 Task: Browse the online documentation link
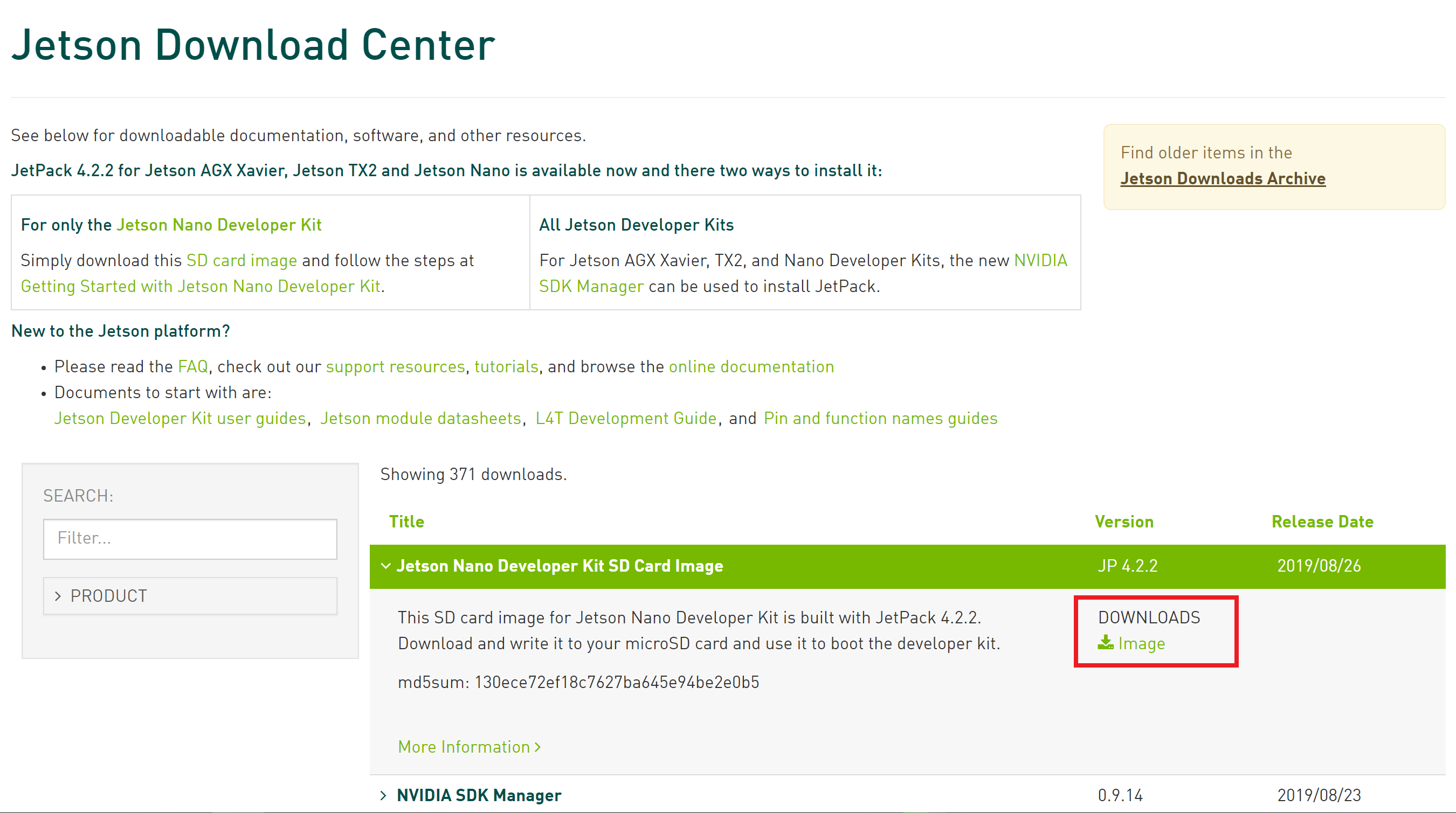[x=751, y=367]
